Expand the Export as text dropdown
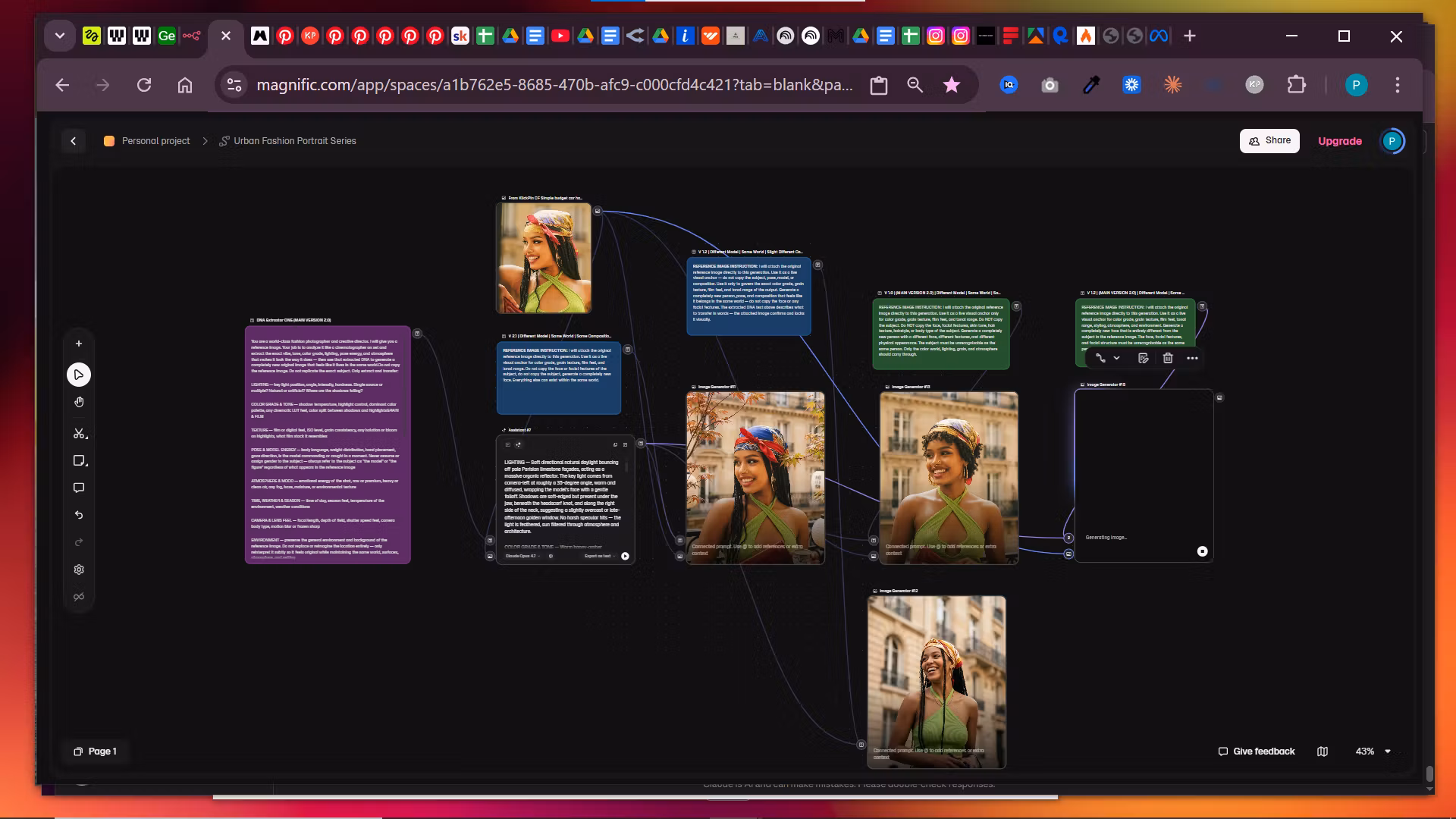 (598, 556)
